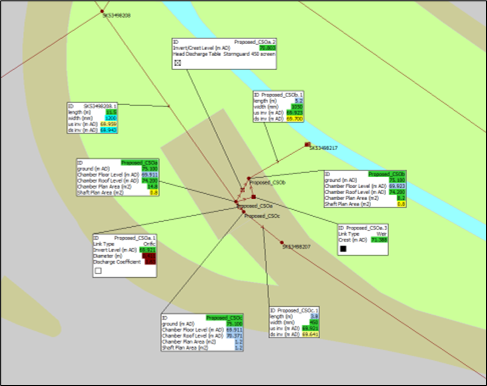Click the green width value in Proposed_CSOc.1
Image resolution: width=487 pixels, height=386 pixels.
point(314,322)
